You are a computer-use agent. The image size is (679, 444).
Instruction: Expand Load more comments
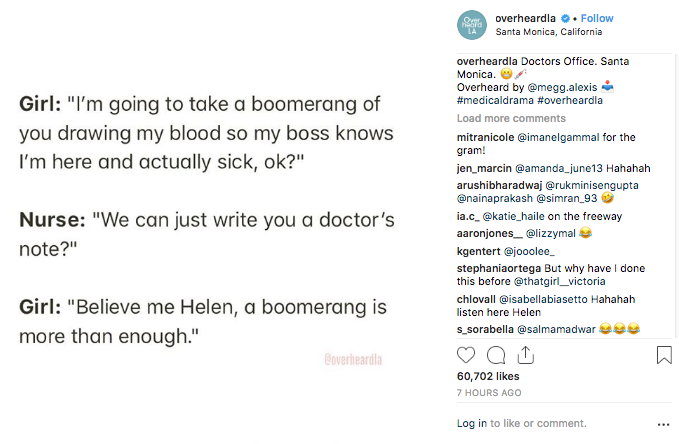tap(511, 118)
